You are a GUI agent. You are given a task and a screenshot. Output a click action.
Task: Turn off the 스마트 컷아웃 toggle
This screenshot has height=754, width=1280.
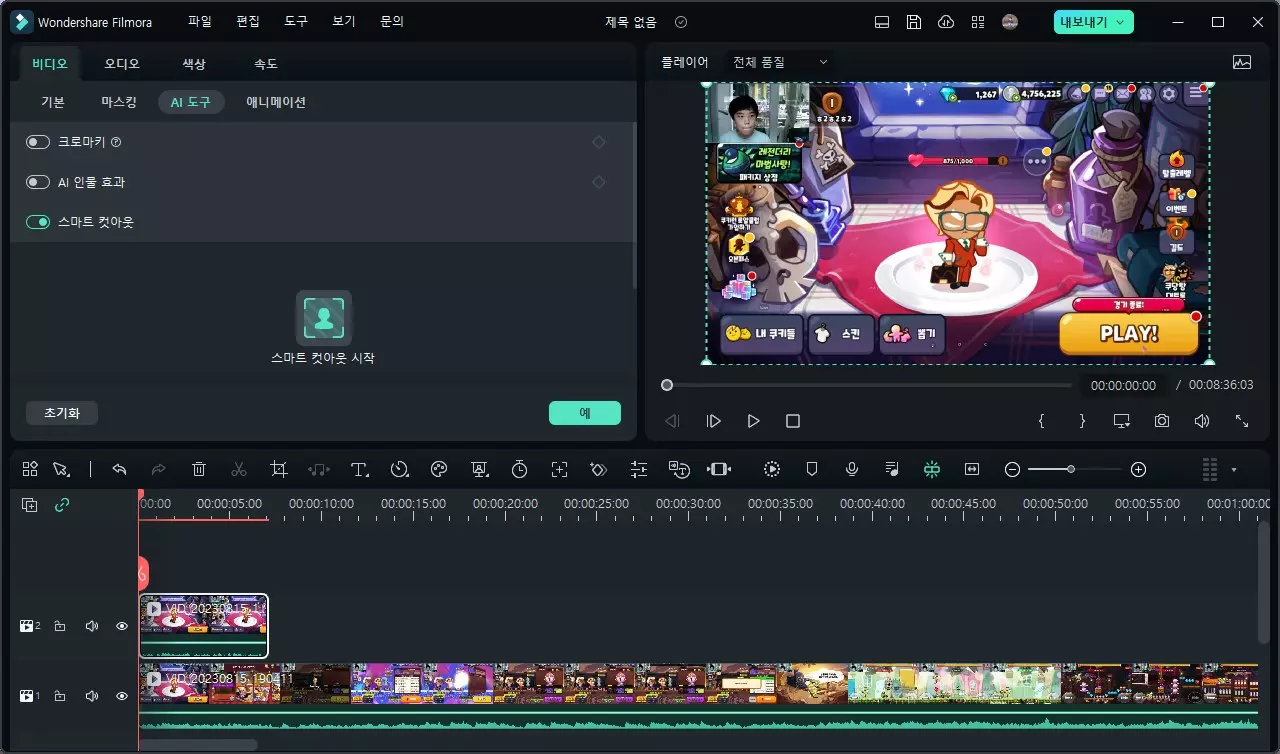coord(38,222)
